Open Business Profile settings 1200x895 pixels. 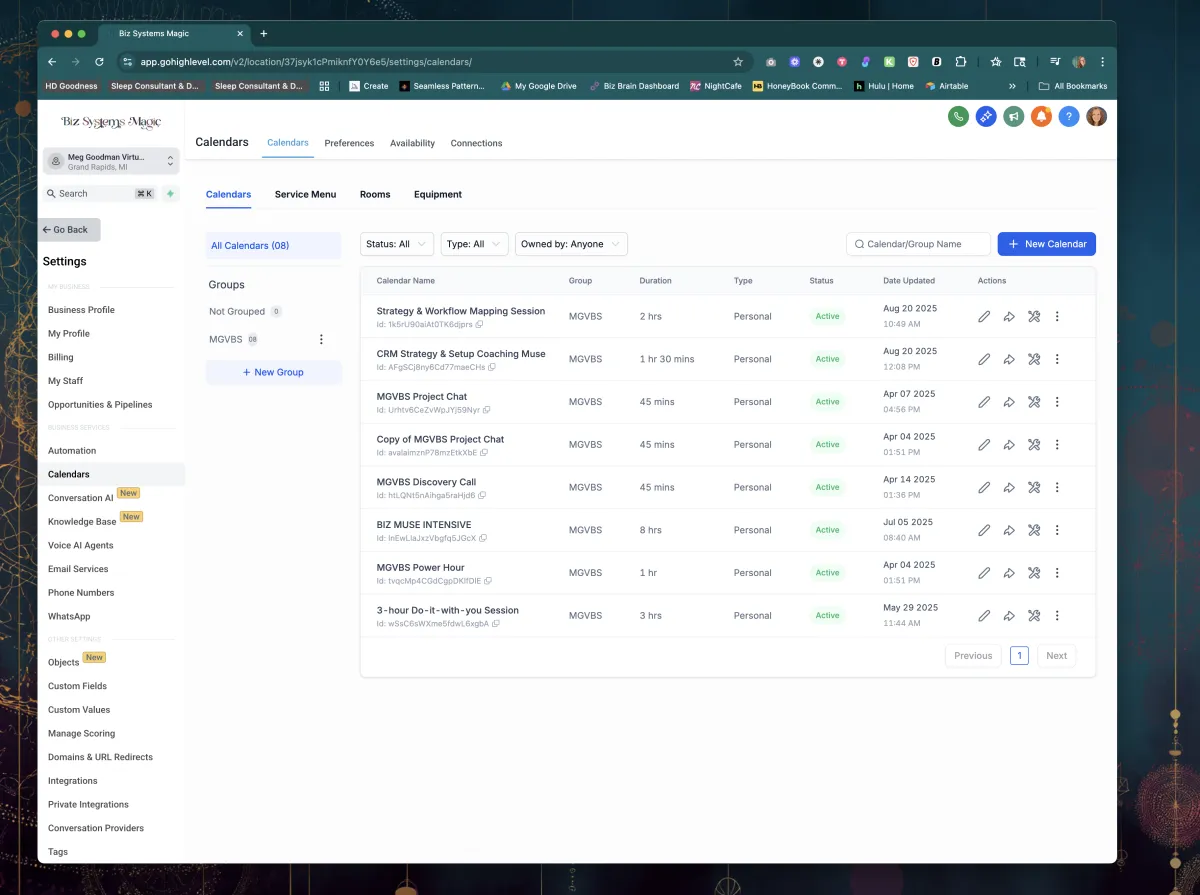[x=81, y=310]
